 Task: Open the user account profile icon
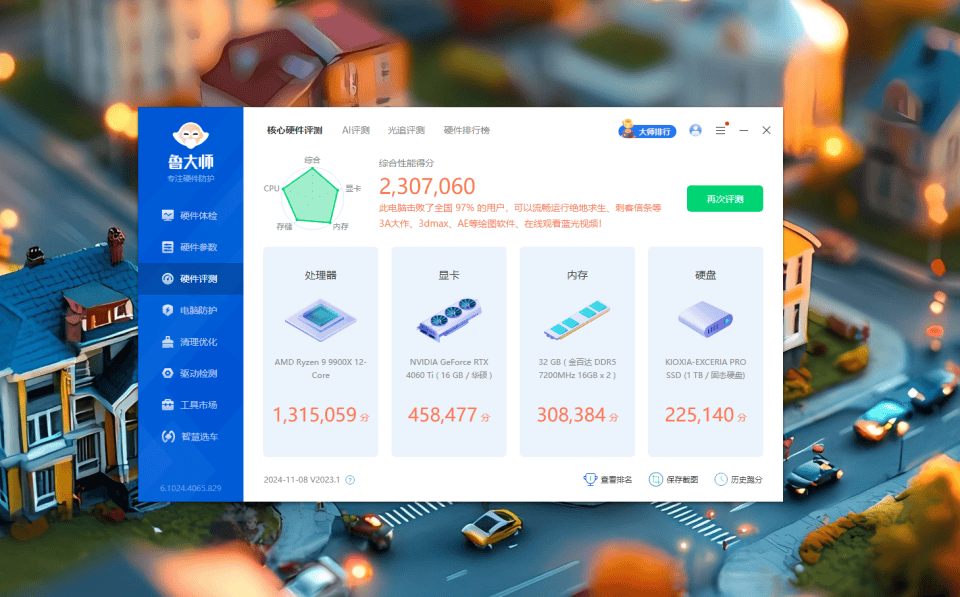(x=696, y=130)
